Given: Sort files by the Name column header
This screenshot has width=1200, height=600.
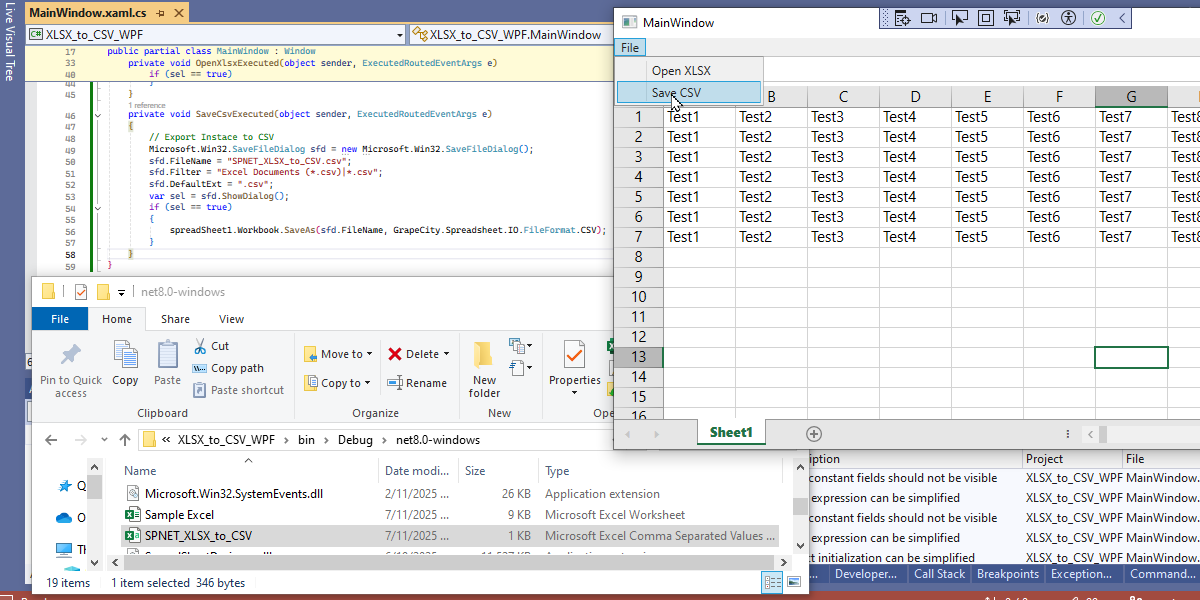Looking at the screenshot, I should [x=250, y=471].
